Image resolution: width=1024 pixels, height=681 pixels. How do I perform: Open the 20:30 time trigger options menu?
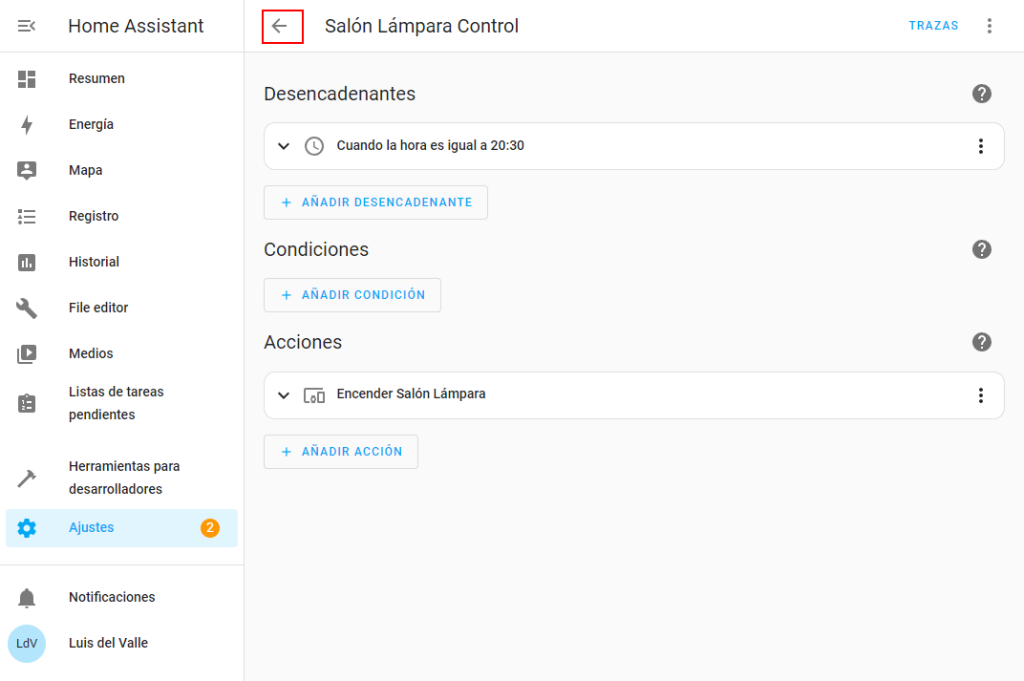(x=980, y=146)
